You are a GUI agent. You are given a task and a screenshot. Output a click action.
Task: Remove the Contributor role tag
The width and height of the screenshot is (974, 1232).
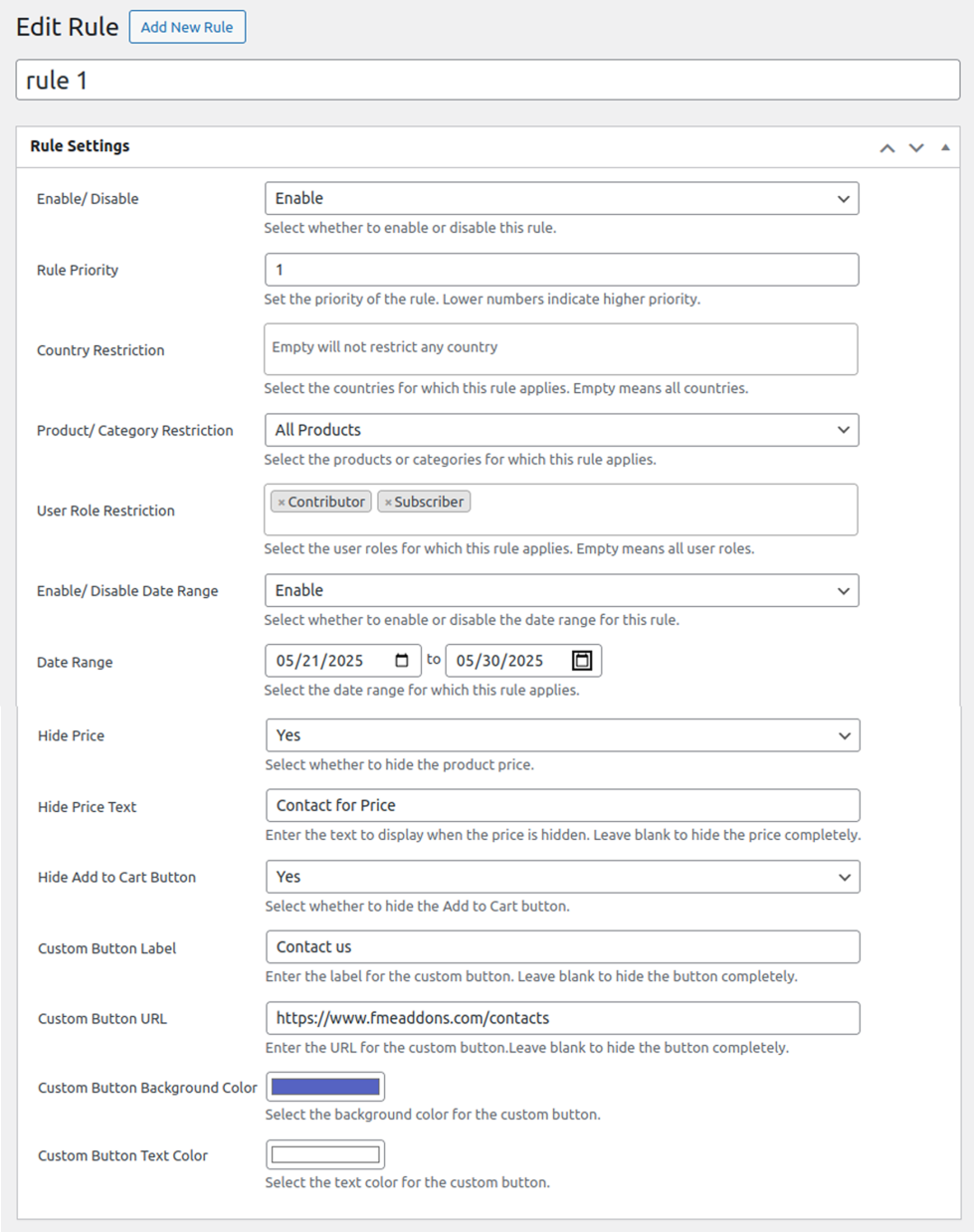(x=282, y=503)
